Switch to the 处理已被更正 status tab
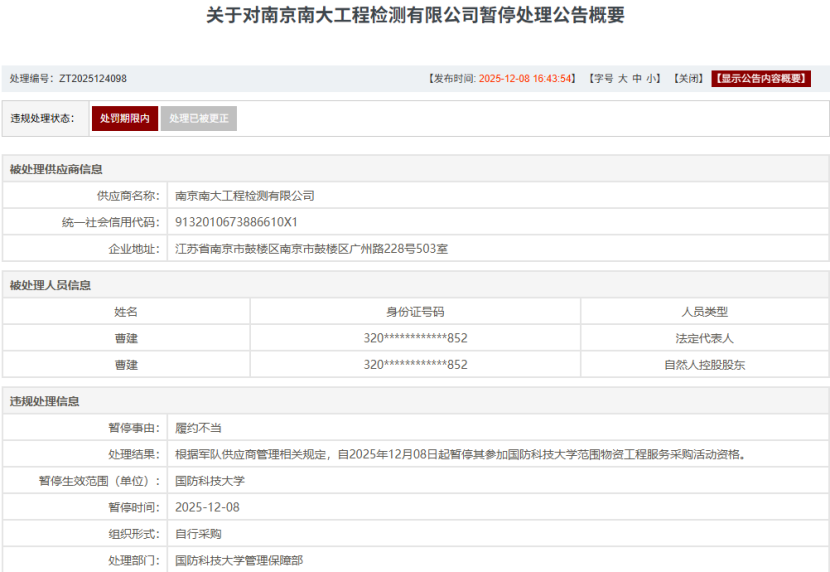This screenshot has width=830, height=572. click(x=199, y=119)
